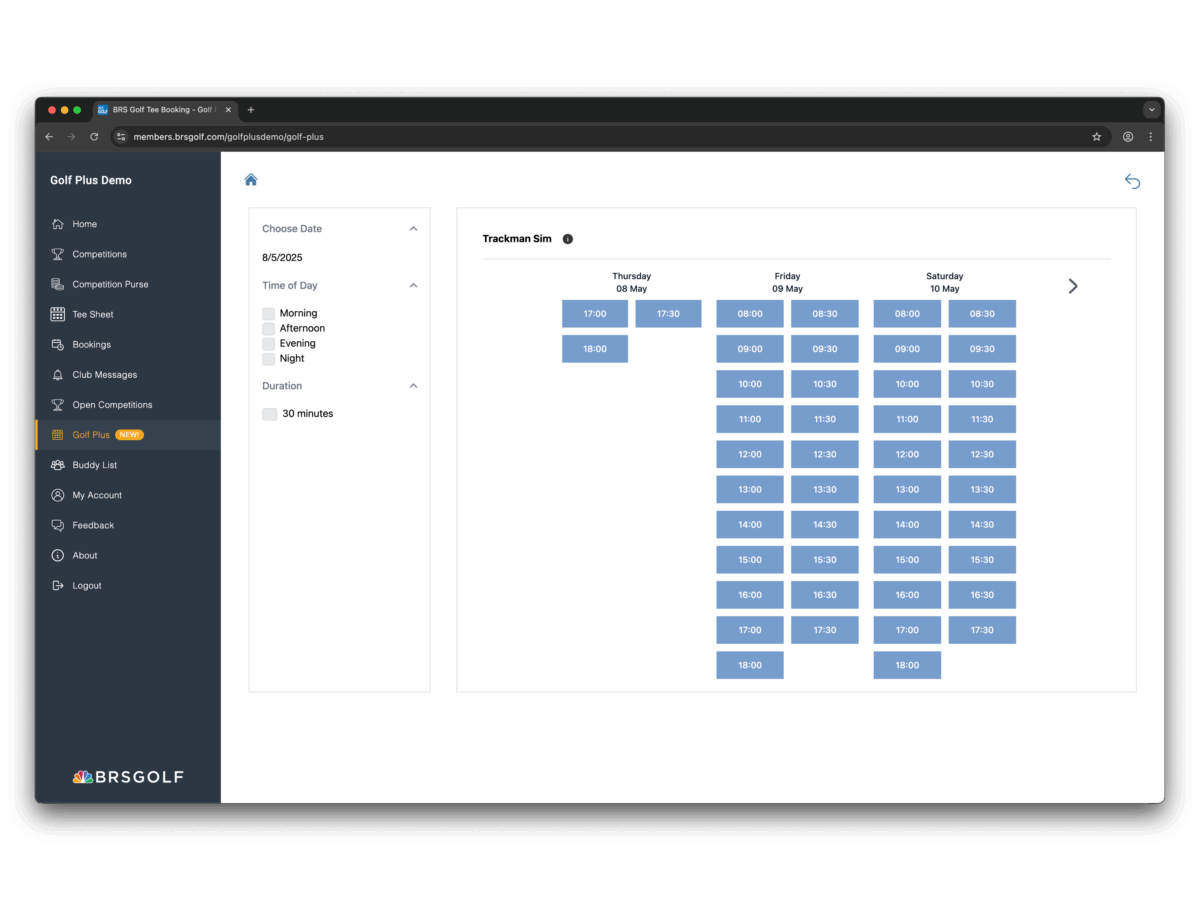Collapse the Choose Date section
Screen dimensions: 1200x900
pyautogui.click(x=413, y=229)
